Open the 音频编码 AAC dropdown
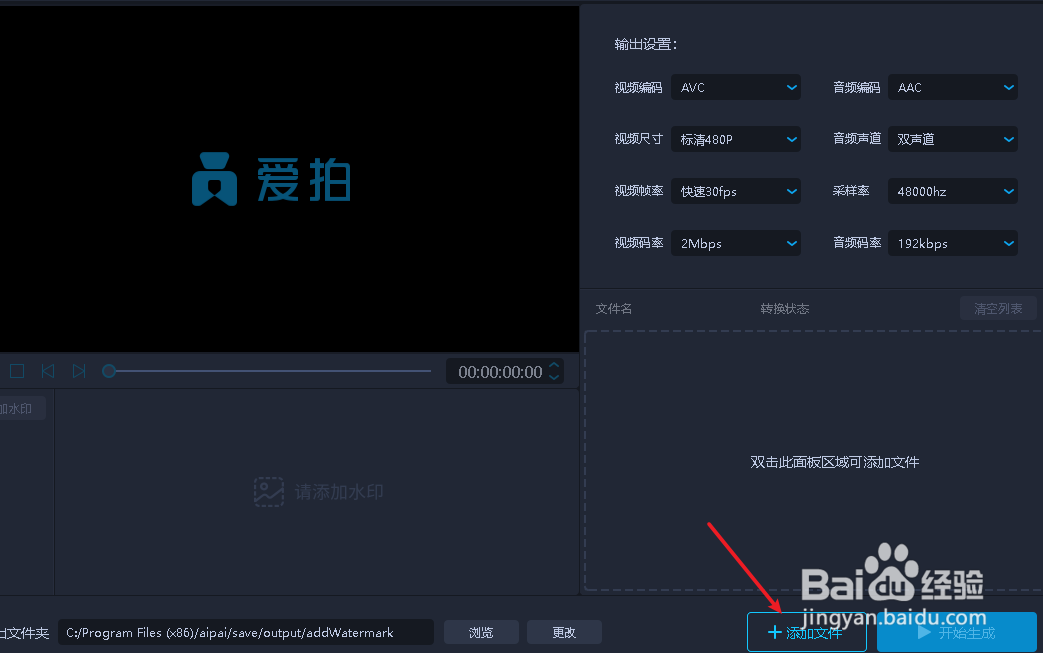The height and width of the screenshot is (653, 1043). (953, 87)
